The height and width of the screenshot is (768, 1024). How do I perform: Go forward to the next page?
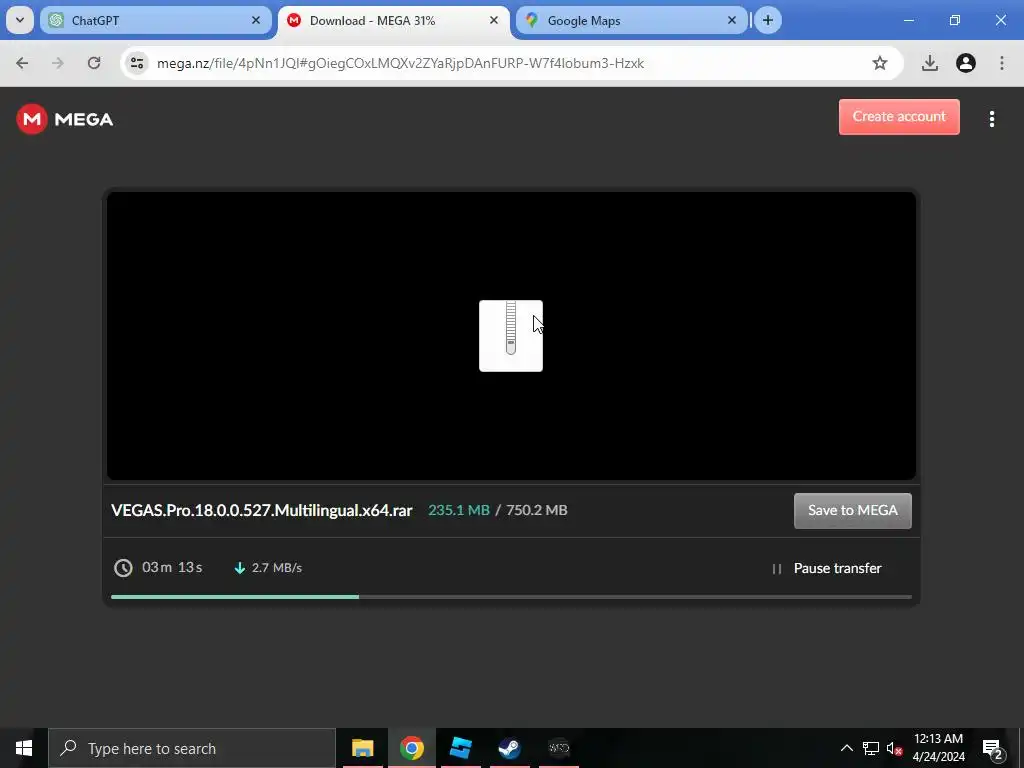pyautogui.click(x=57, y=63)
